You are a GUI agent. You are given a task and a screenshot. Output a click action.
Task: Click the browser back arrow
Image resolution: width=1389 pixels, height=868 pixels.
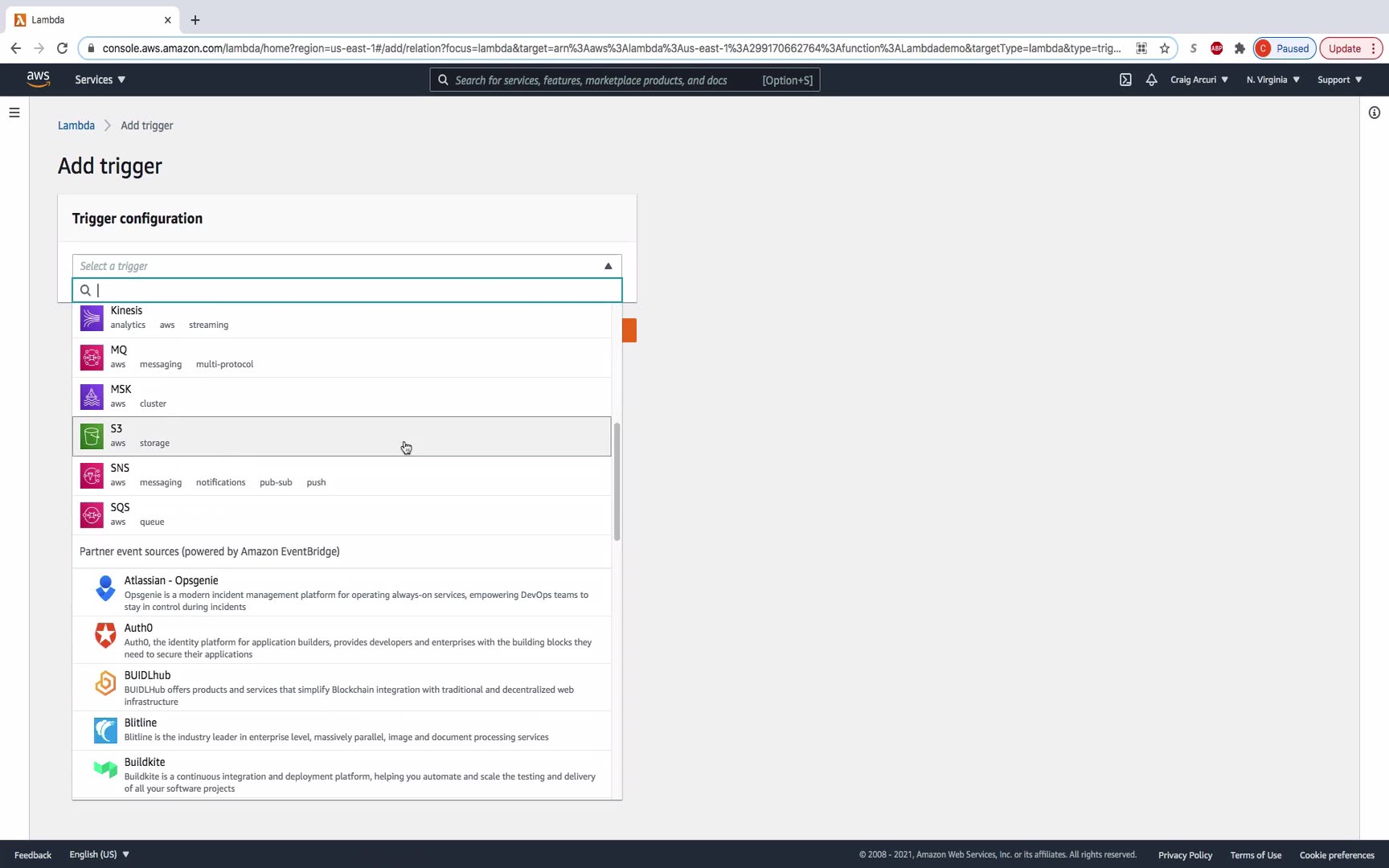pyautogui.click(x=16, y=48)
